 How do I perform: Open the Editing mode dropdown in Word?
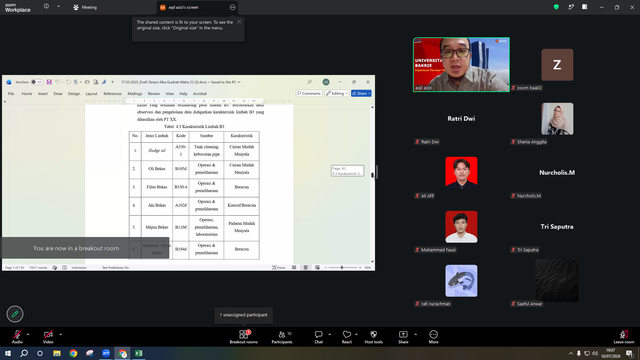[337, 93]
